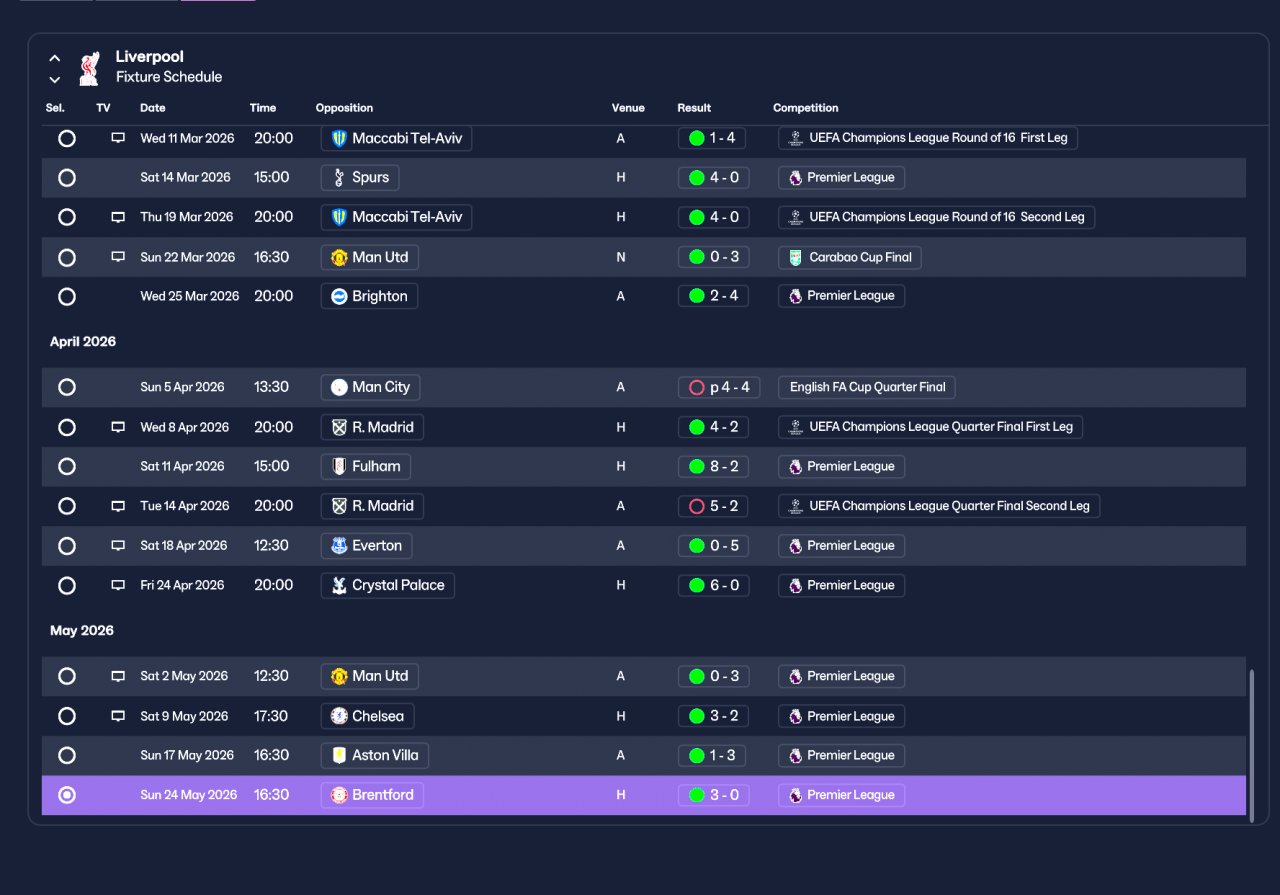
Task: Click the down chevron beside Fixture Schedule
Action: (55, 79)
